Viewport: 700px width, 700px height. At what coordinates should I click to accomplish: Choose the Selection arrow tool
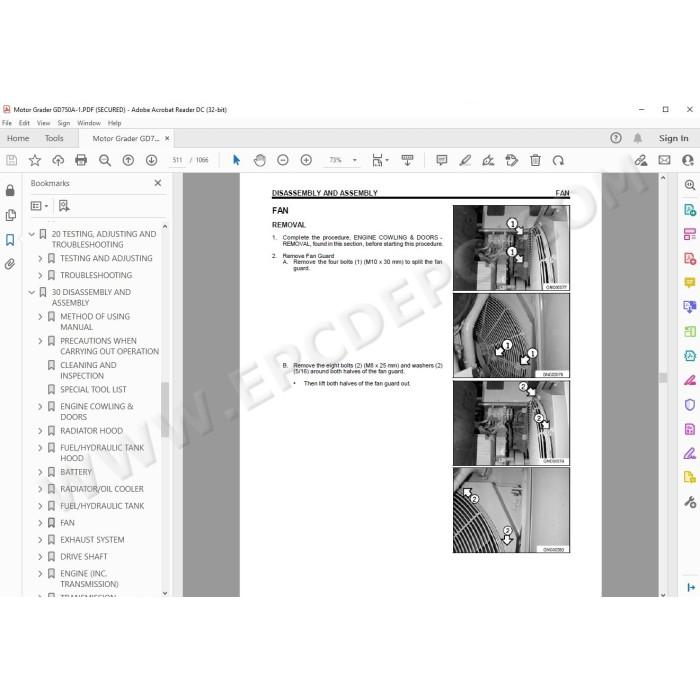[236, 160]
